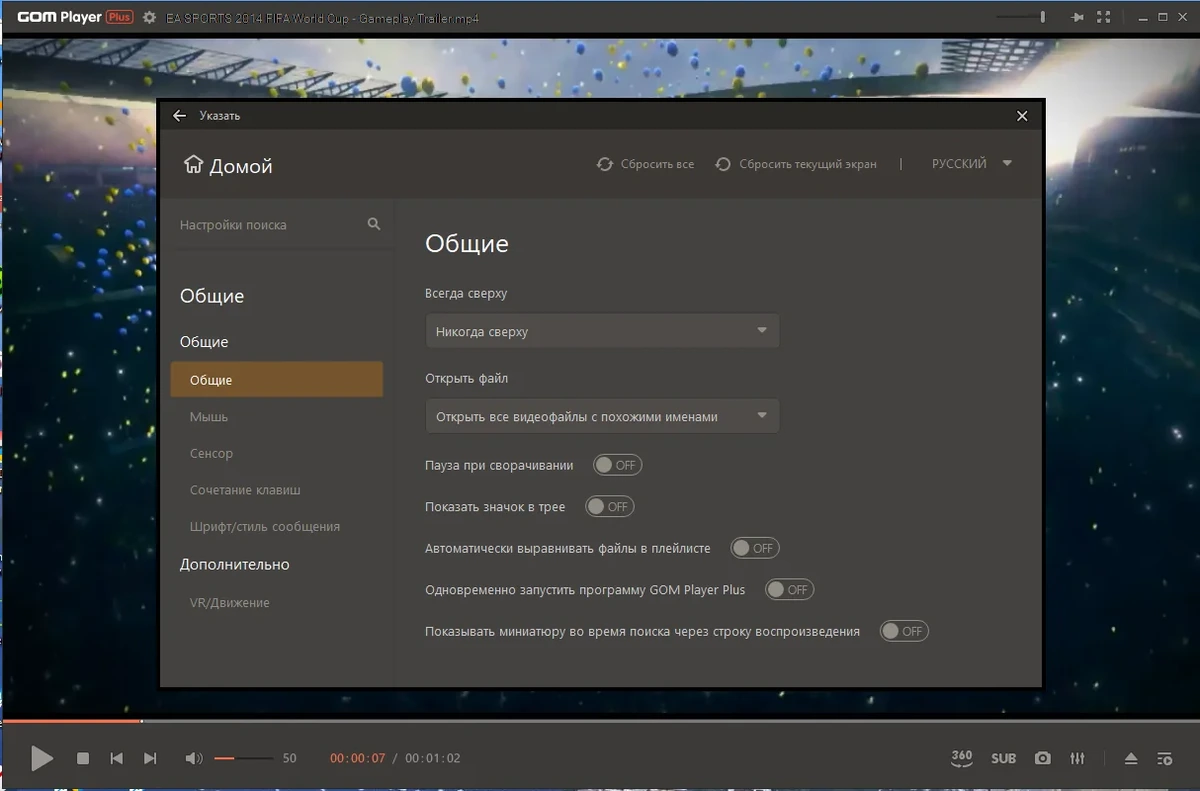Image resolution: width=1200 pixels, height=791 pixels.
Task: Stop playback with the square stop icon
Action: [83, 759]
